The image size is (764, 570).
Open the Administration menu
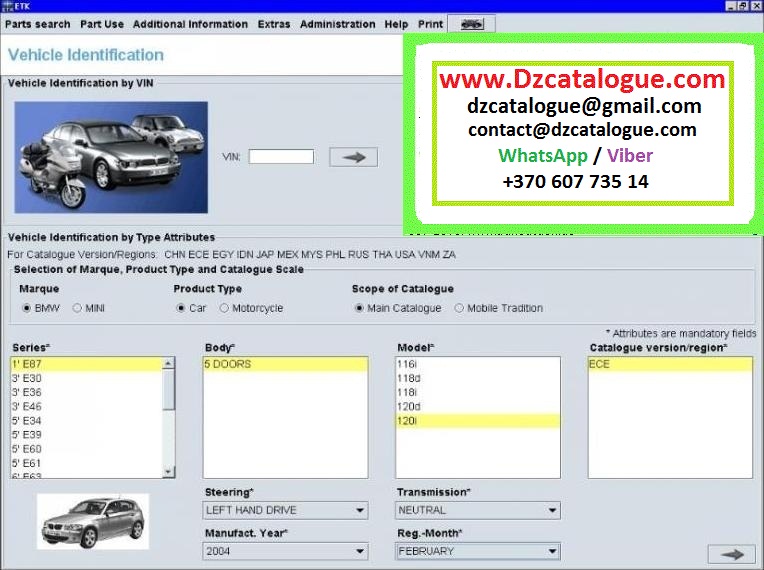[x=338, y=24]
